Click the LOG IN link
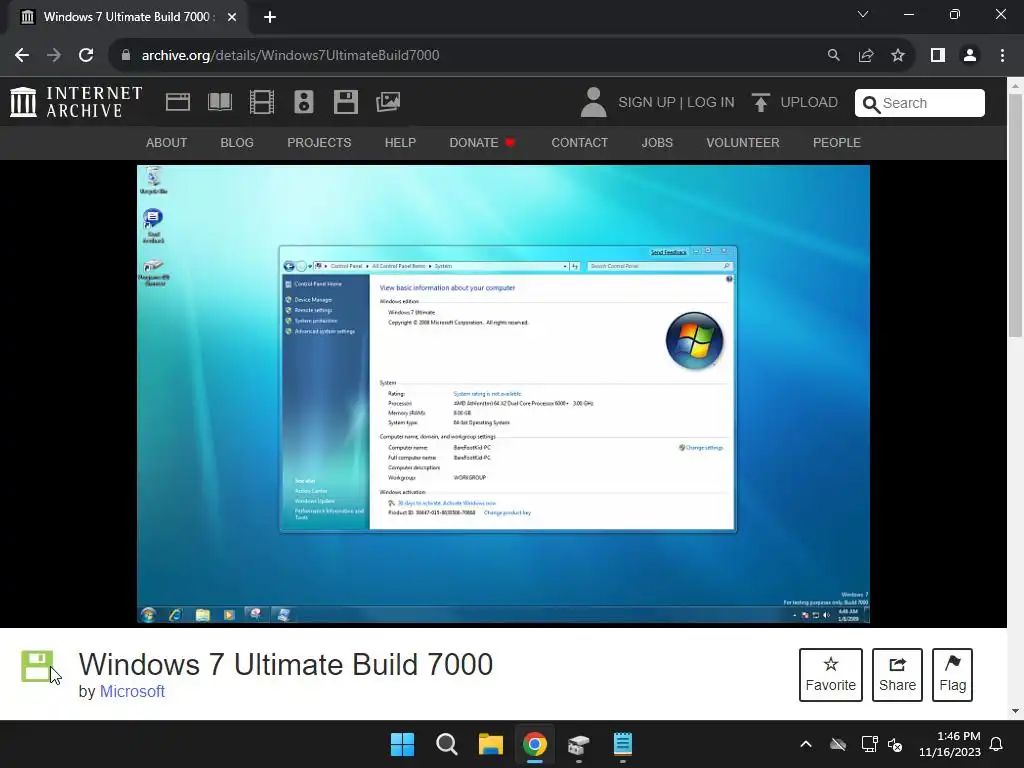This screenshot has height=768, width=1024. pyautogui.click(x=711, y=103)
